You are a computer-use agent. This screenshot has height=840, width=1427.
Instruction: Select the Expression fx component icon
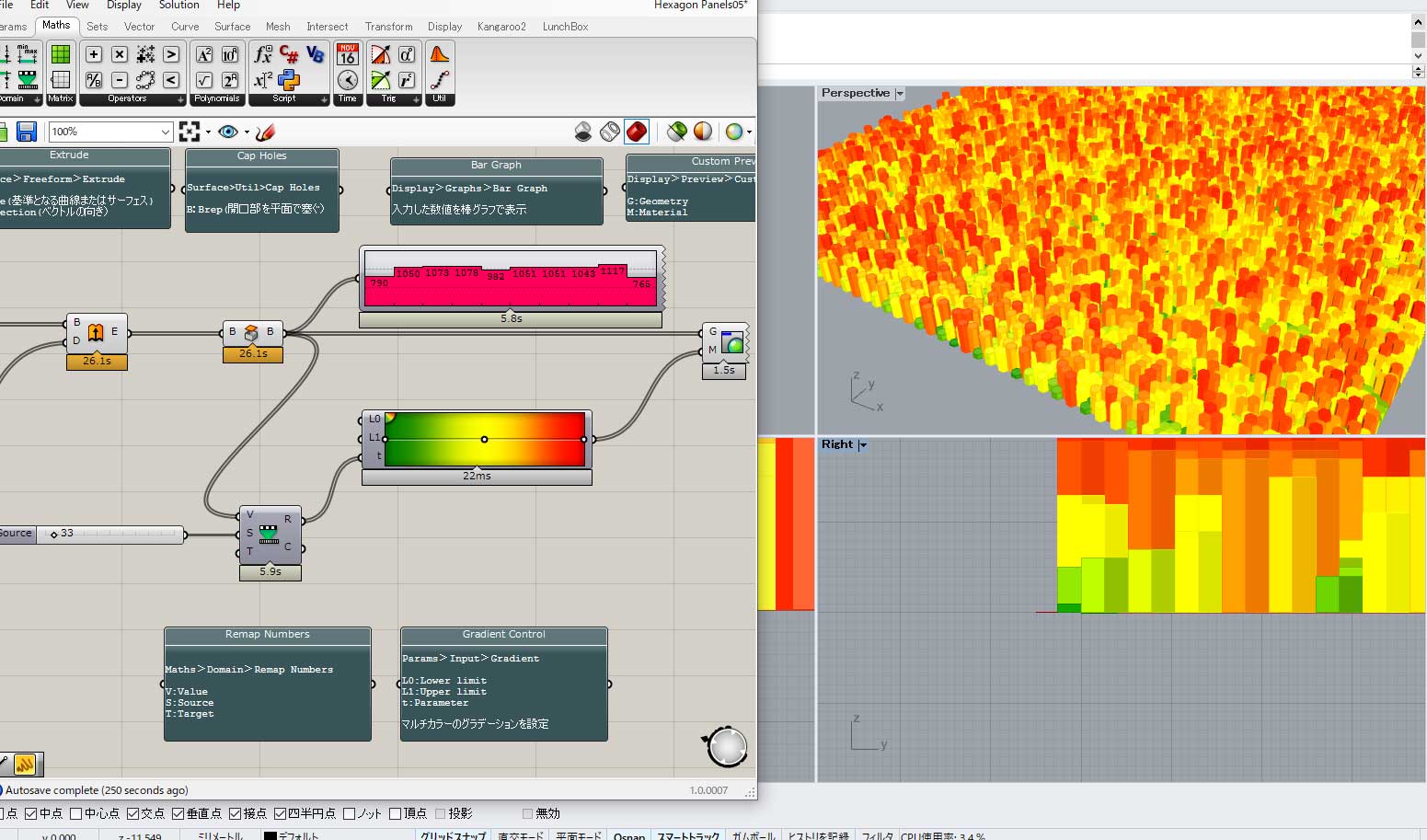click(x=263, y=54)
